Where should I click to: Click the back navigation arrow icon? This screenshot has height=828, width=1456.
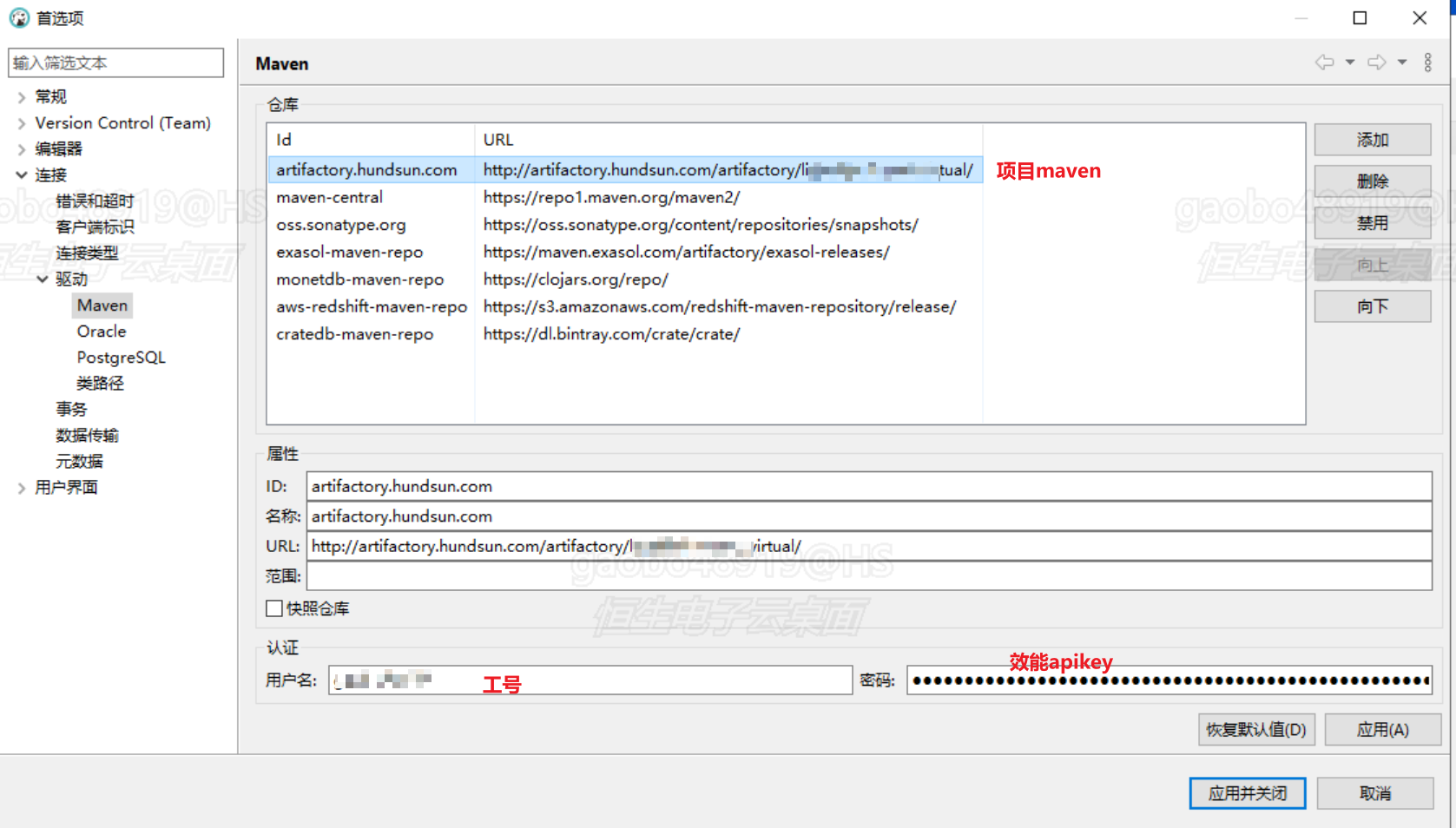[1324, 62]
